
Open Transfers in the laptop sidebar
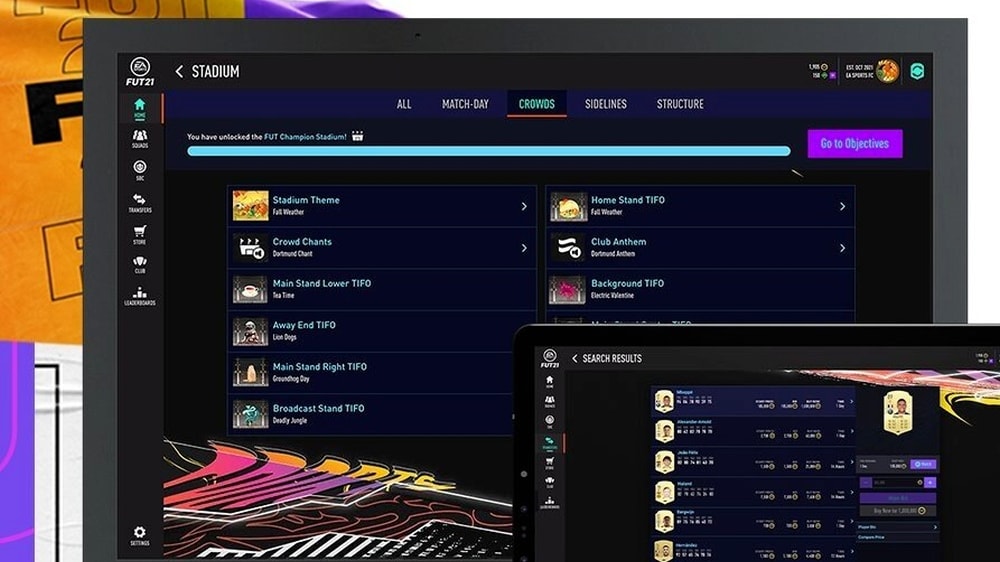[140, 203]
